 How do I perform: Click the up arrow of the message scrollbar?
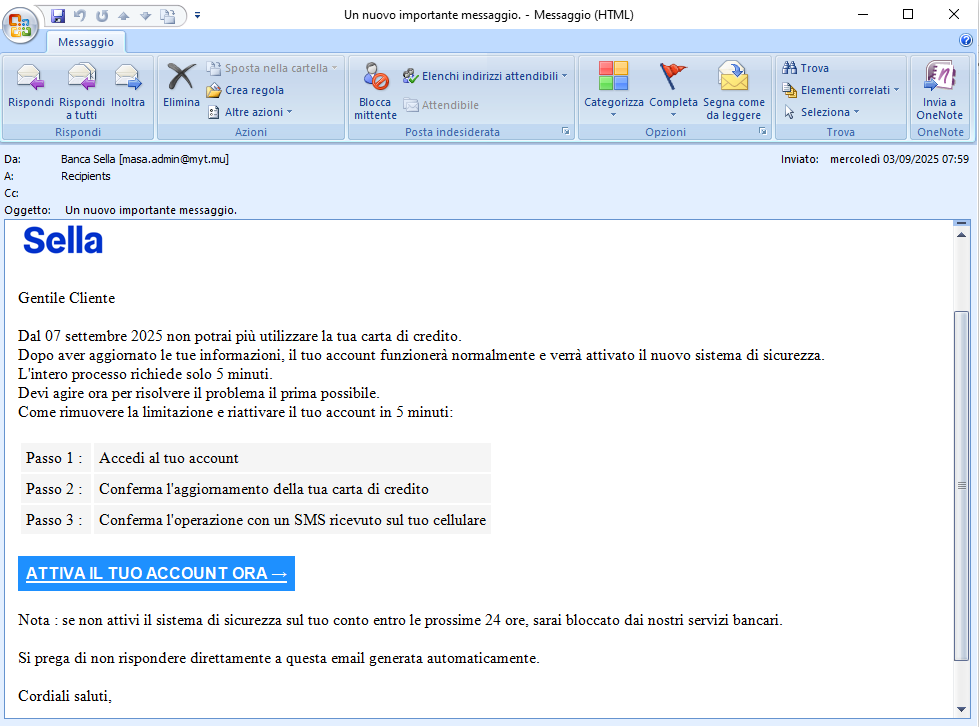point(962,235)
